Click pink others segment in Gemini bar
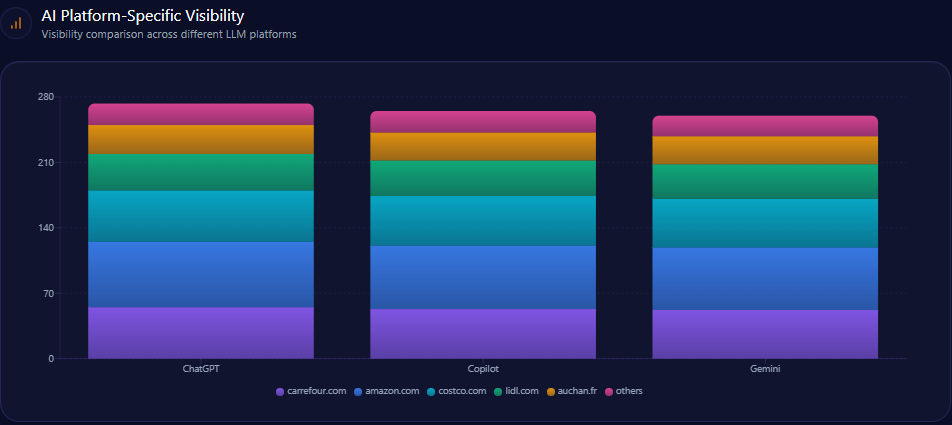Screen dimensions: 952x425 765,126
